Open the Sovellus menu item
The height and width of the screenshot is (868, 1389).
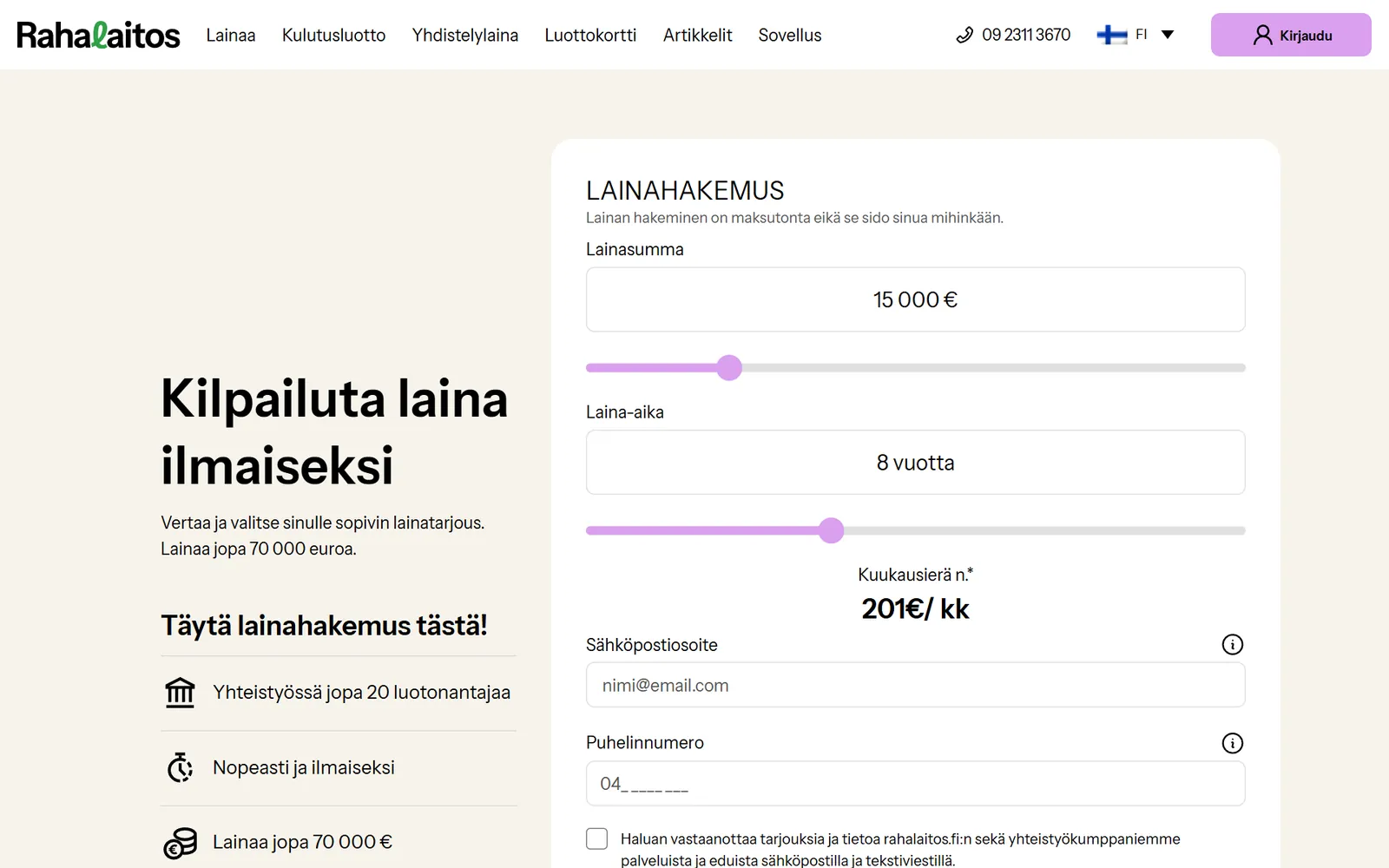coord(790,35)
